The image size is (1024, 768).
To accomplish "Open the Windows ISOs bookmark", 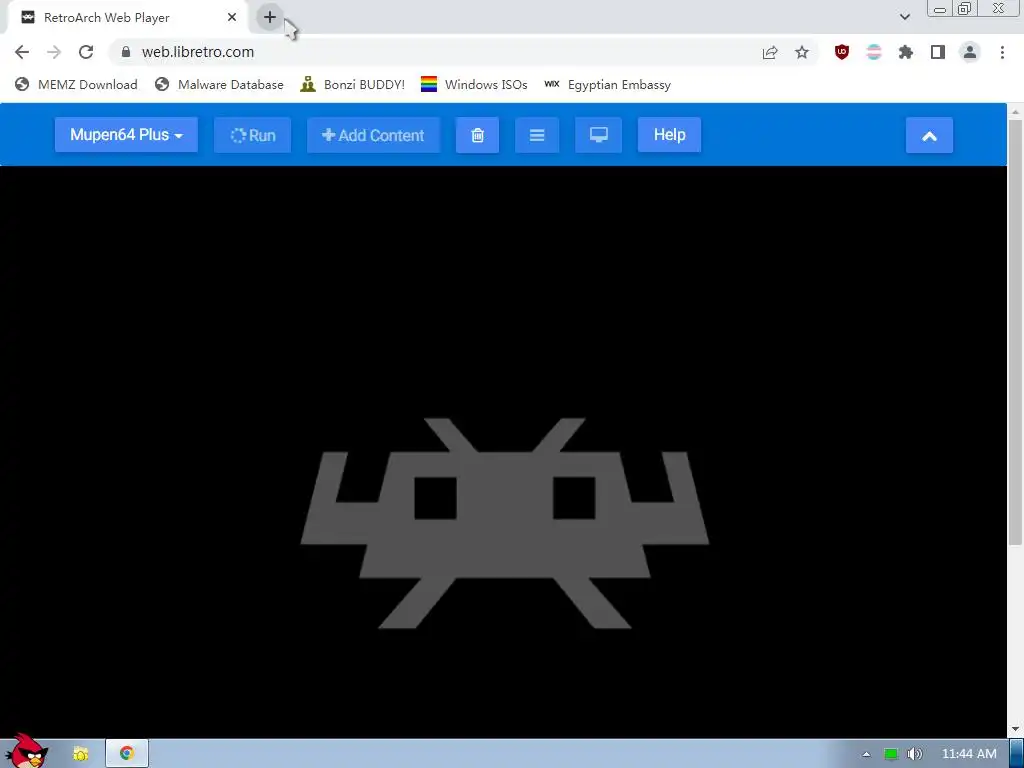I will [474, 85].
